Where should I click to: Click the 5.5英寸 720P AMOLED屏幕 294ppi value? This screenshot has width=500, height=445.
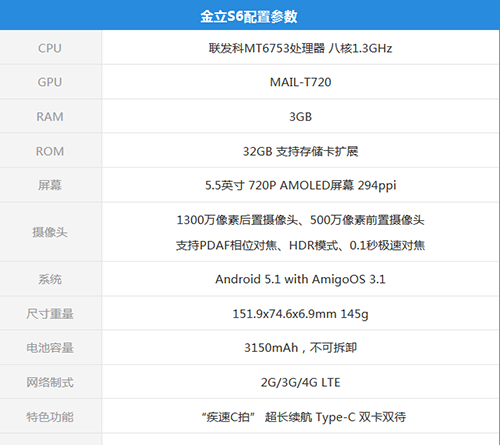300,185
